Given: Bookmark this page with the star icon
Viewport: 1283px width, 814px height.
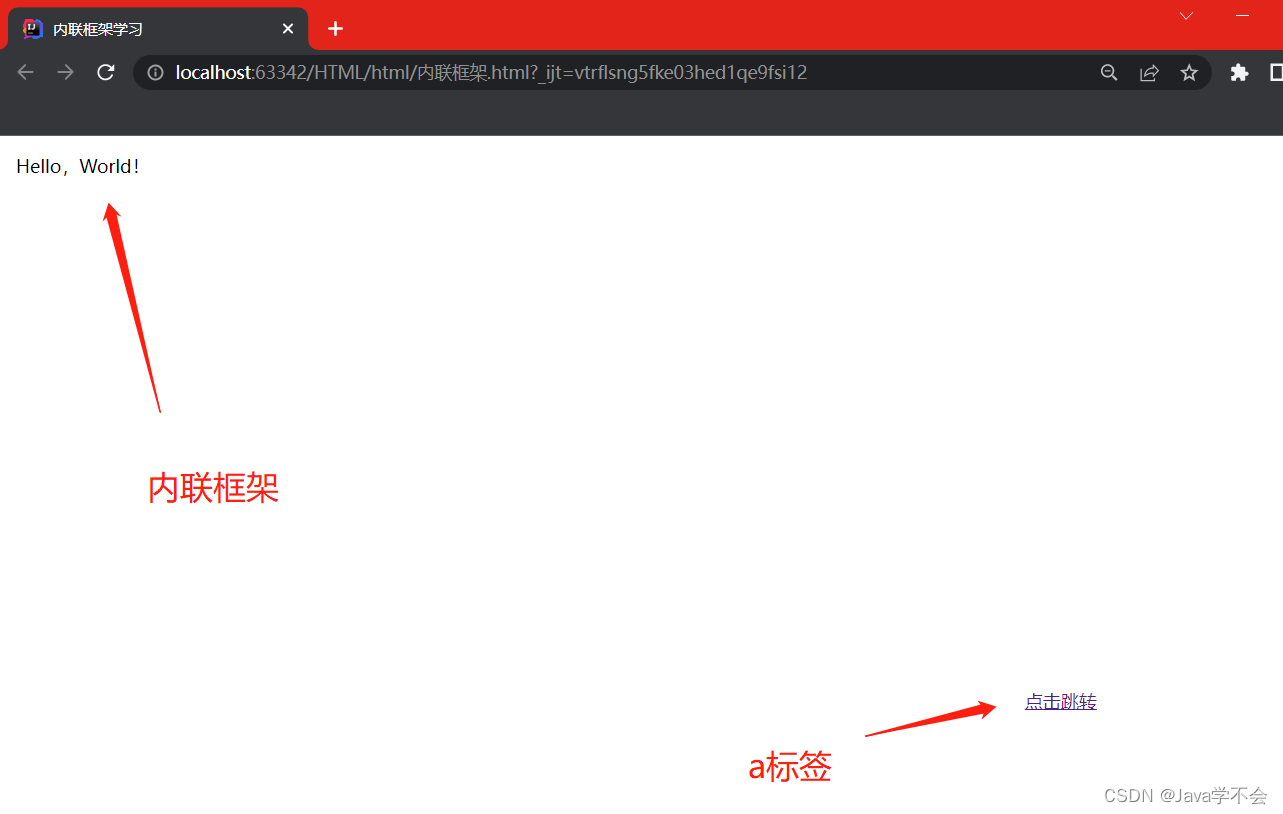Looking at the screenshot, I should (1189, 72).
